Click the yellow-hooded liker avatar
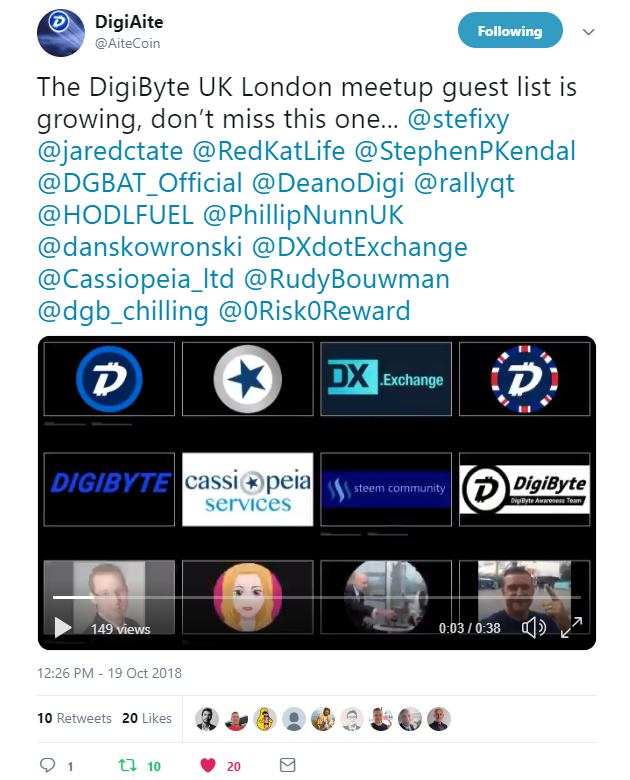Viewport: 630px width, 780px height. 265,719
